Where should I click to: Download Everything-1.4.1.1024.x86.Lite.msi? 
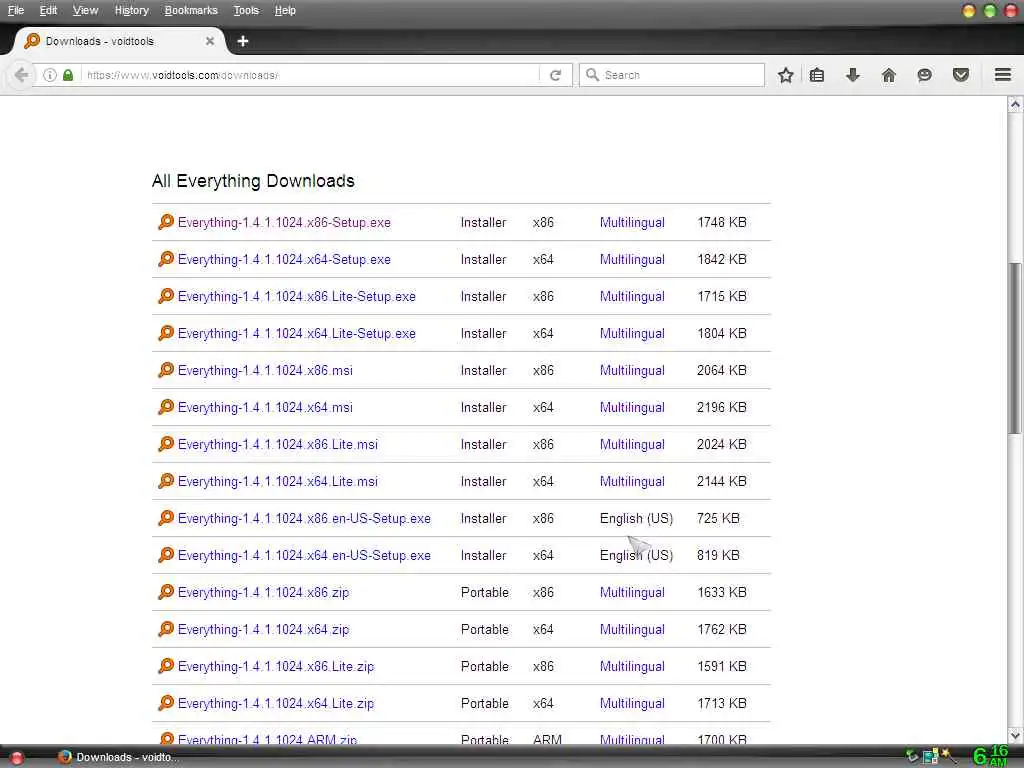pos(278,445)
